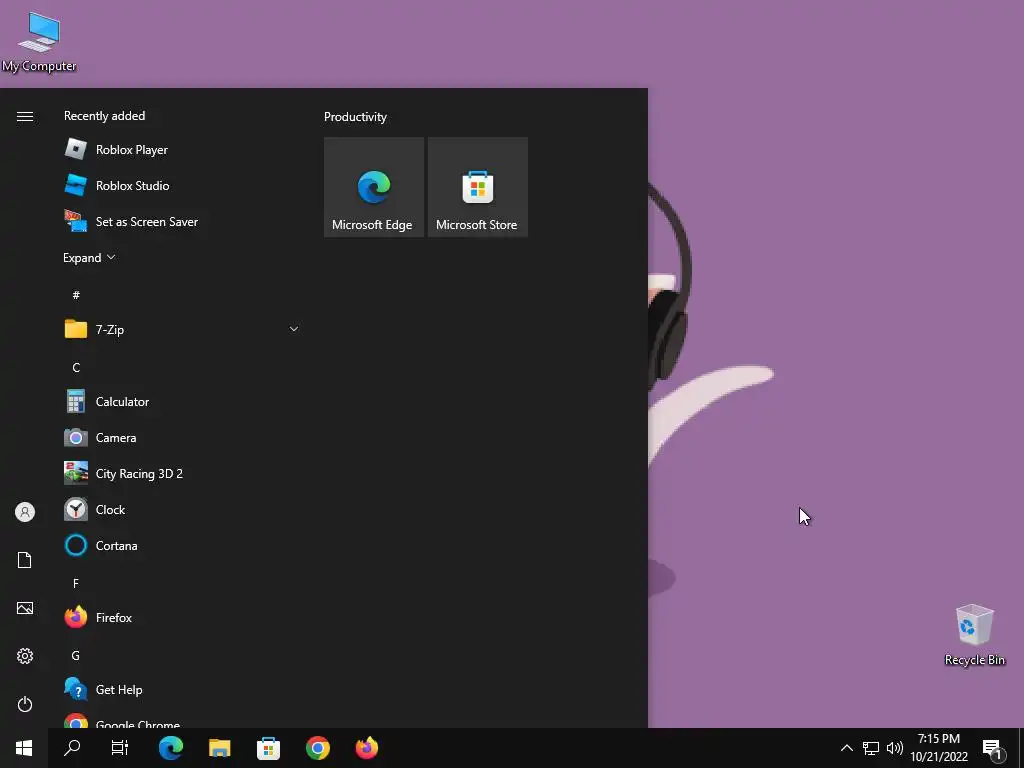Open the volume speaker icon

[x=895, y=748]
